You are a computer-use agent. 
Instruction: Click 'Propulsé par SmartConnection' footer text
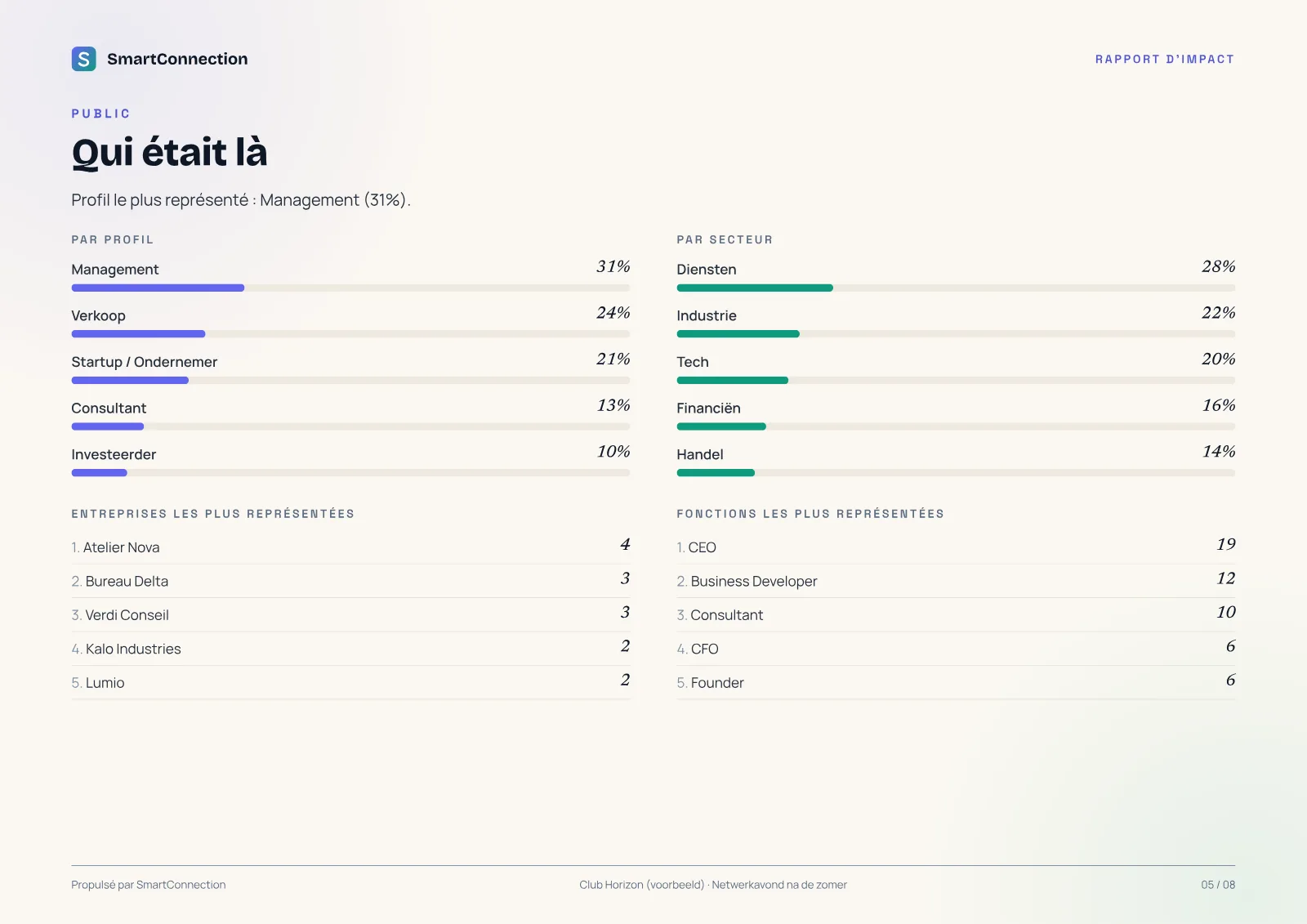[x=149, y=885]
